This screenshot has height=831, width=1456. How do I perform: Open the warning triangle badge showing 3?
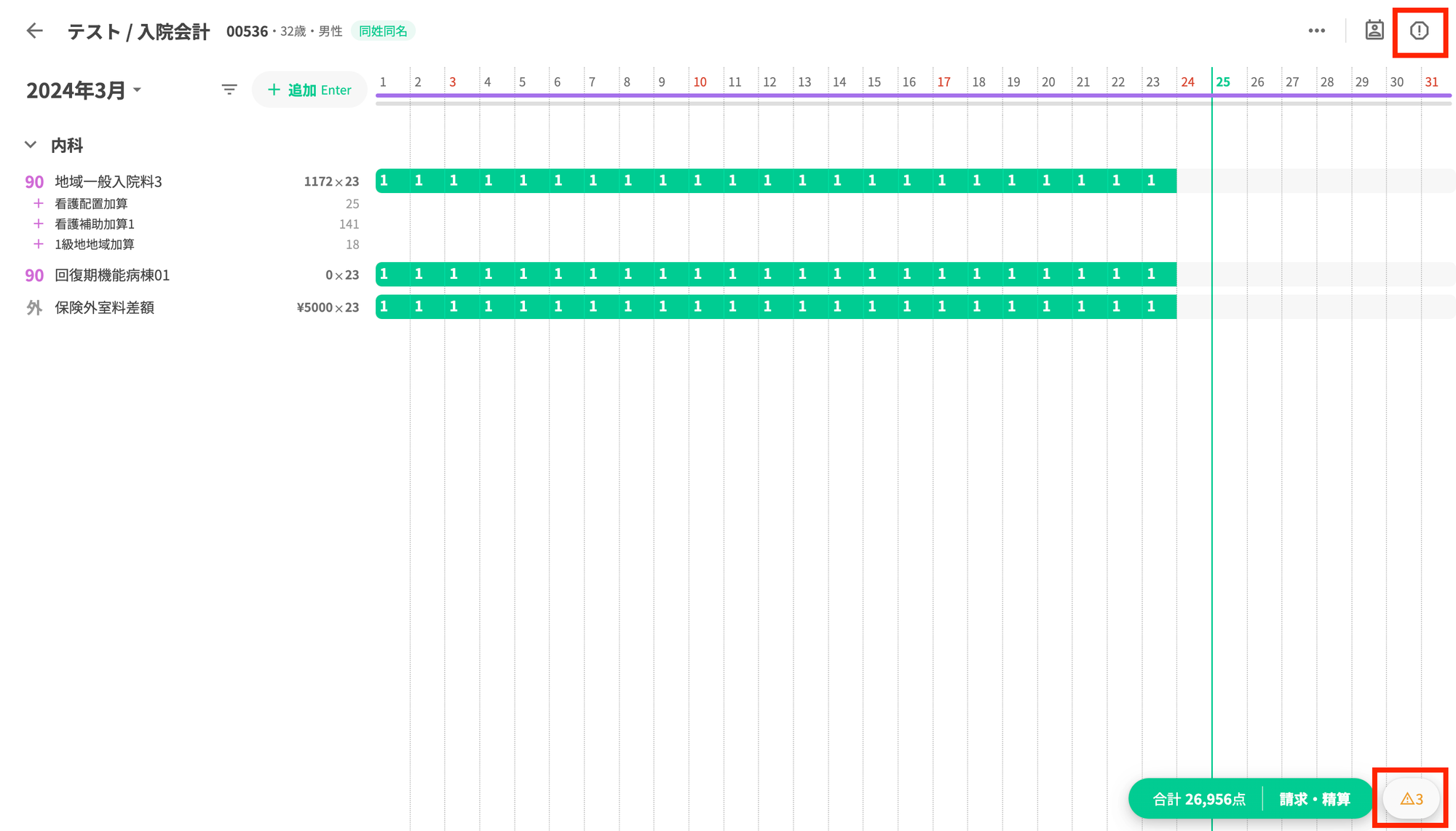click(x=1411, y=799)
